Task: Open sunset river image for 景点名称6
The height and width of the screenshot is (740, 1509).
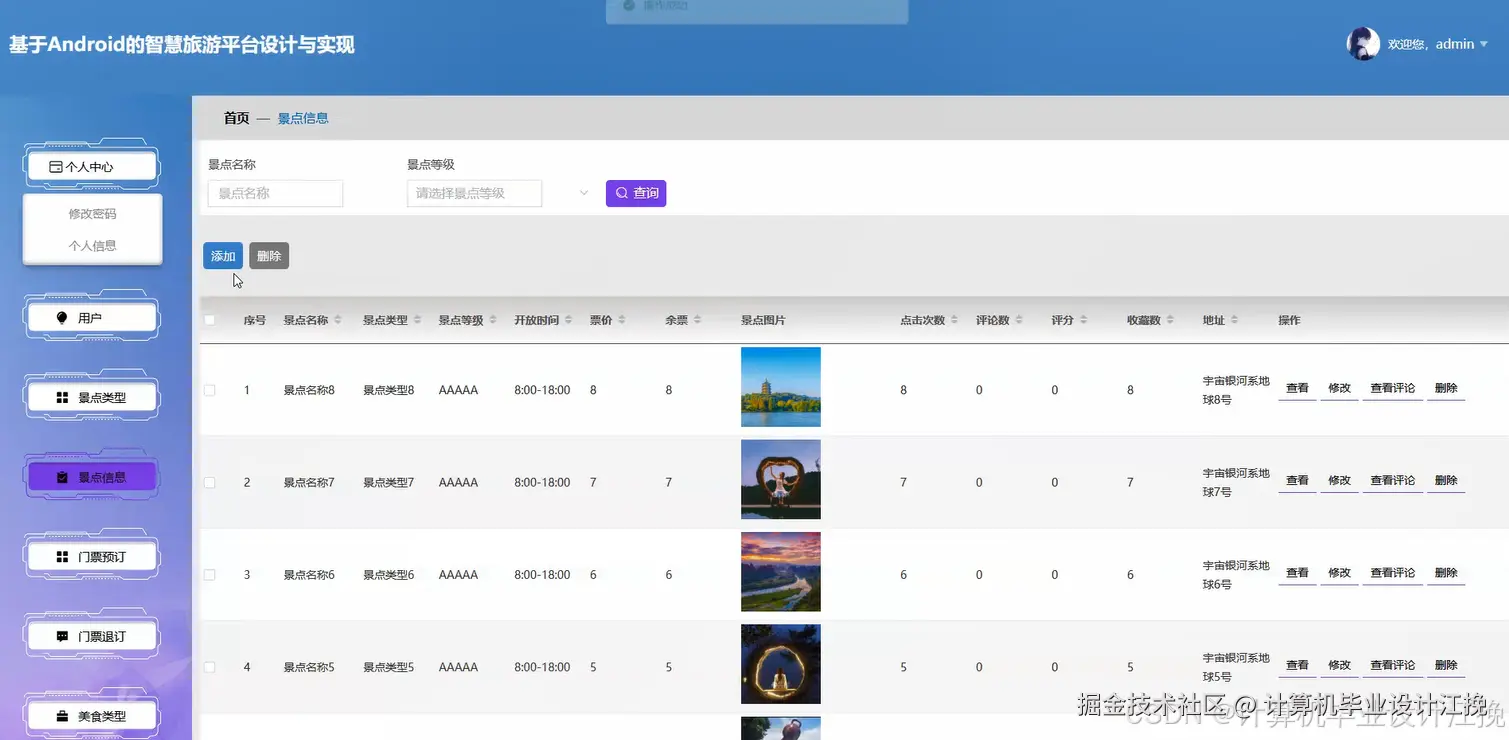Action: tap(781, 572)
